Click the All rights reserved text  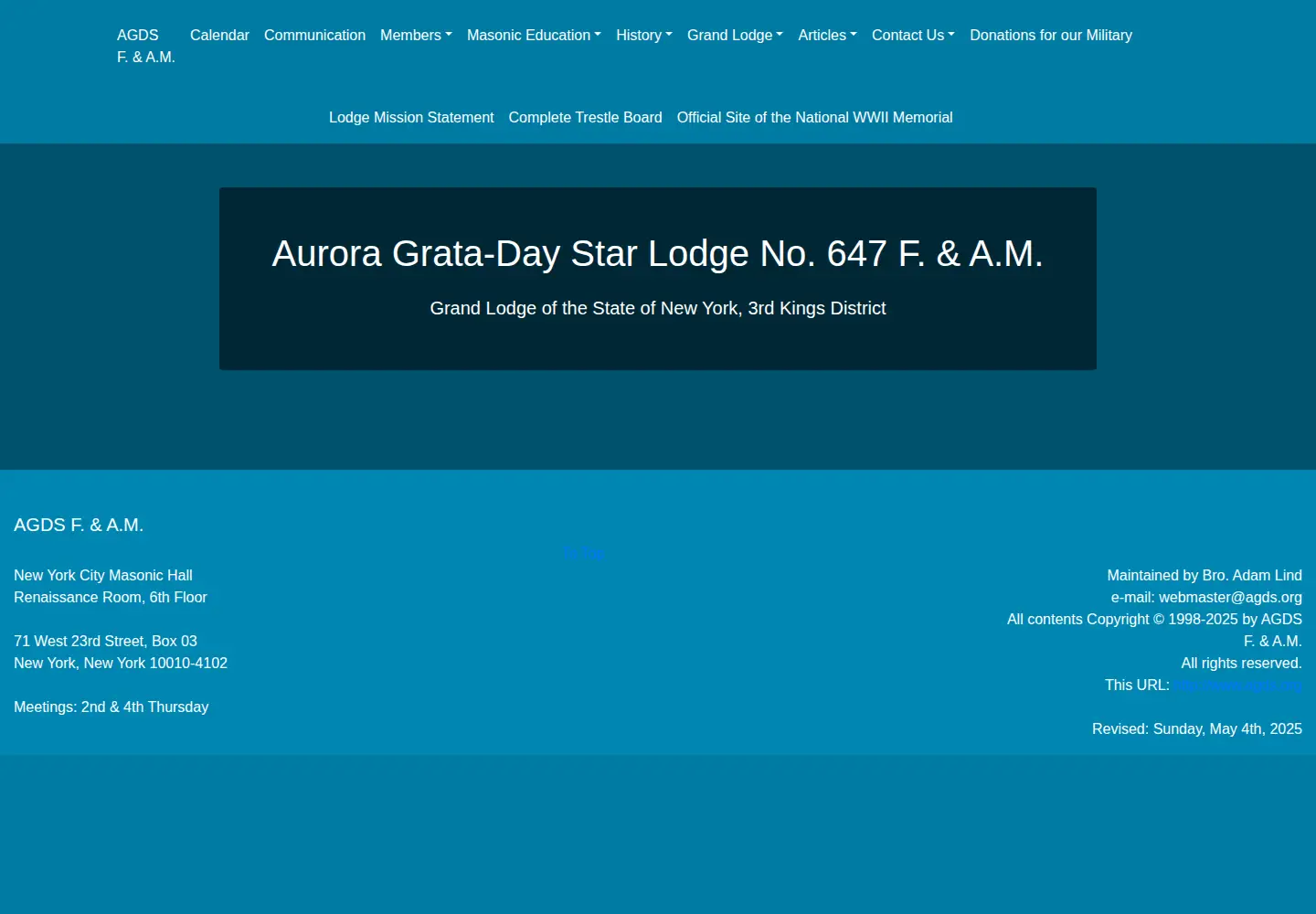pyautogui.click(x=1241, y=663)
